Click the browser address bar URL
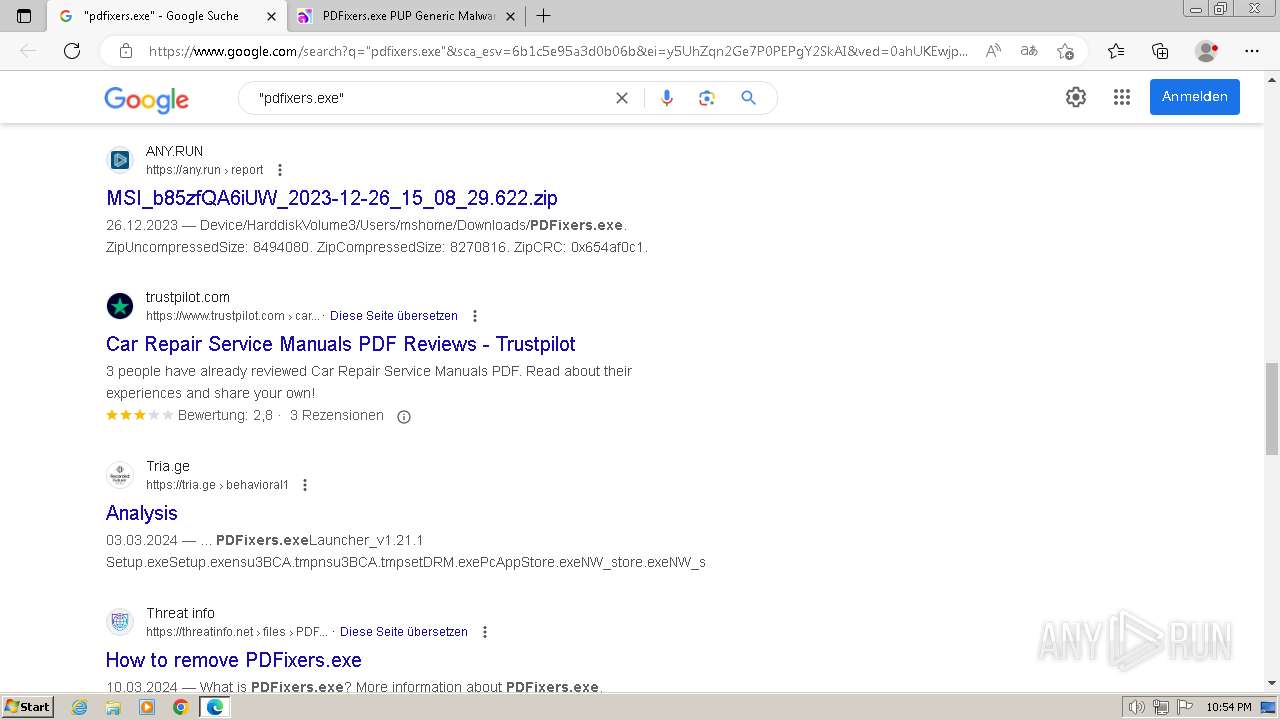 coord(558,51)
